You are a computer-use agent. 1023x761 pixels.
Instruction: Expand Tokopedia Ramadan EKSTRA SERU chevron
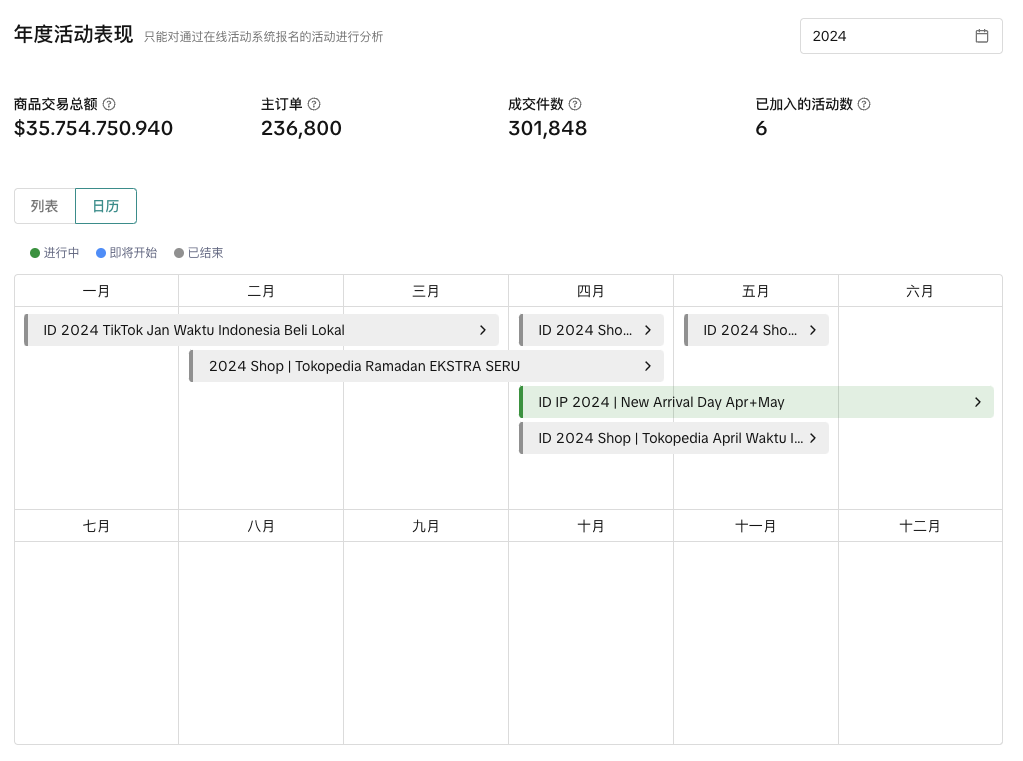click(648, 366)
